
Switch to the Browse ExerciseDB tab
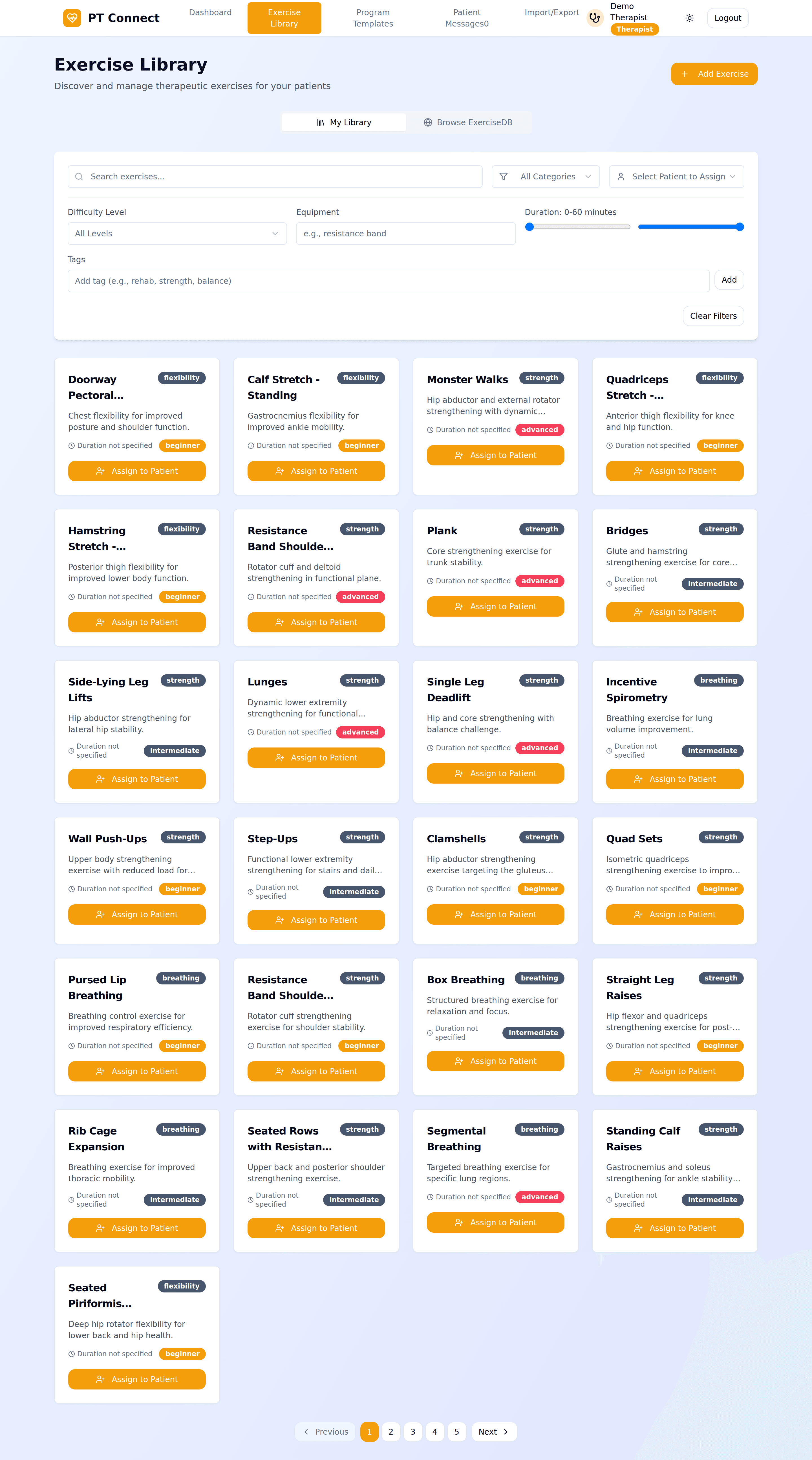coord(469,122)
